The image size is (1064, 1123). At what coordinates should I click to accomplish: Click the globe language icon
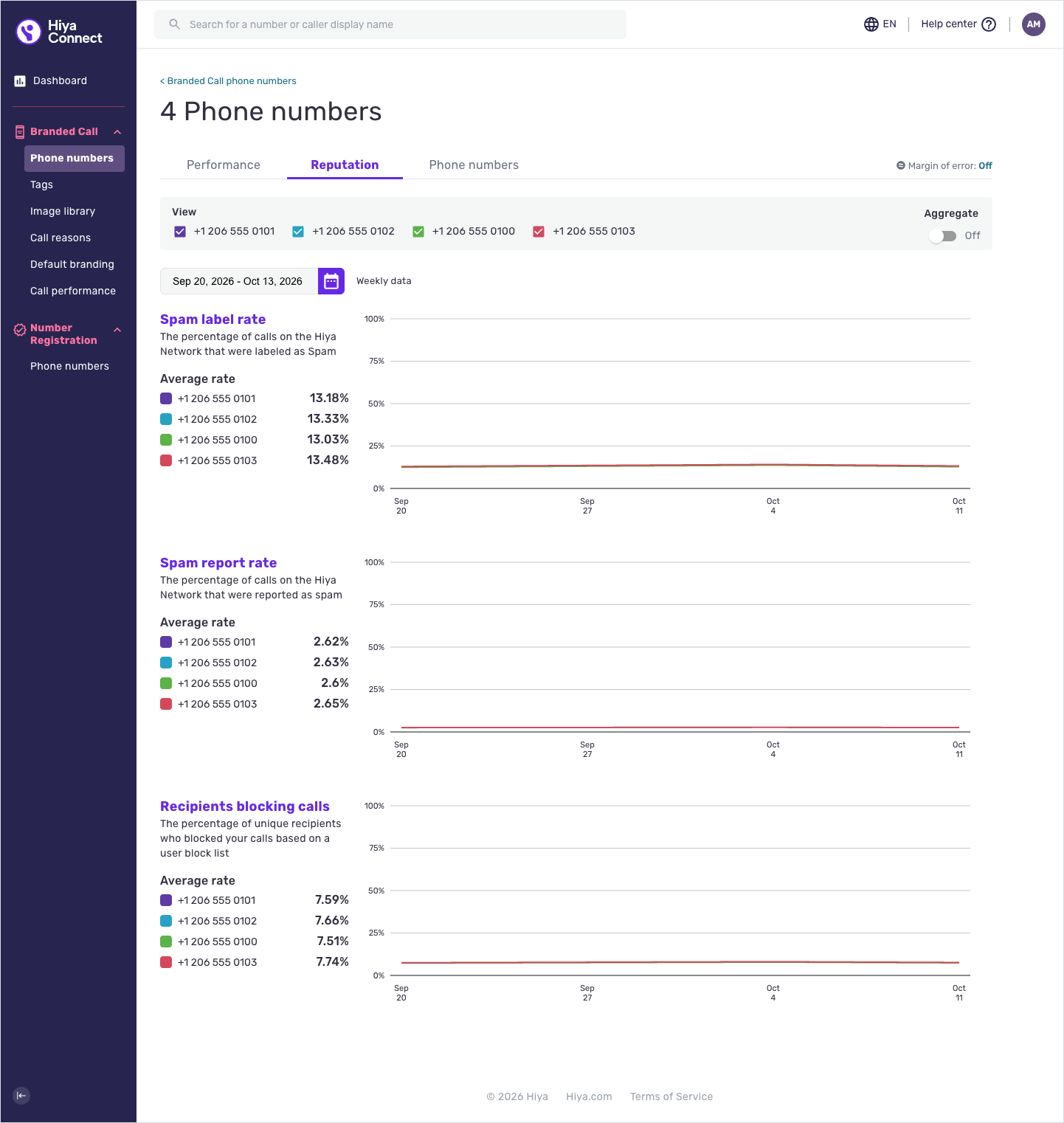(x=871, y=24)
